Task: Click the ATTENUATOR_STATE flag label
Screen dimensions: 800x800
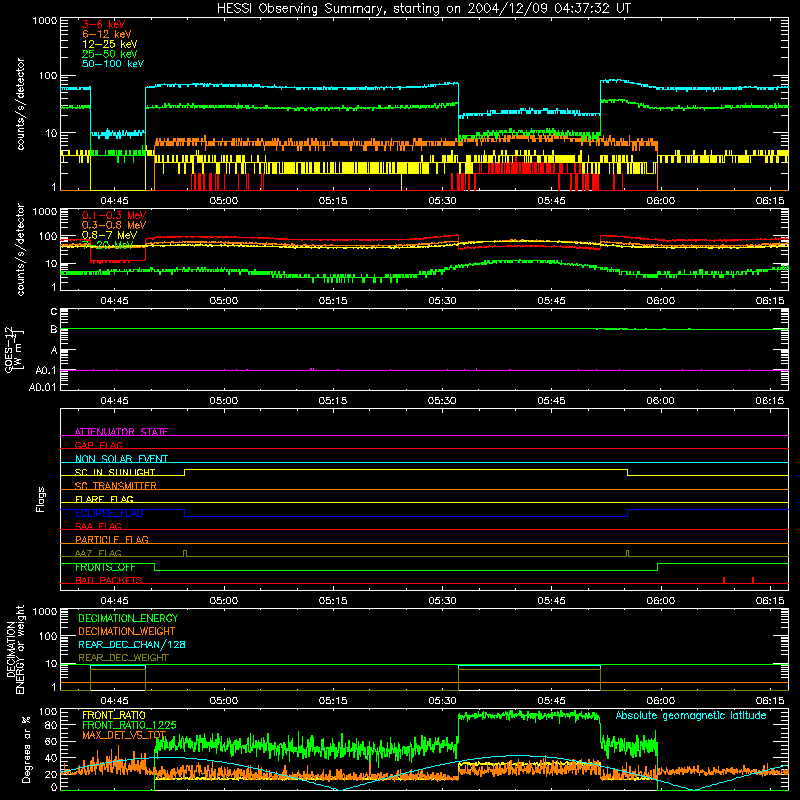Action: 121,432
